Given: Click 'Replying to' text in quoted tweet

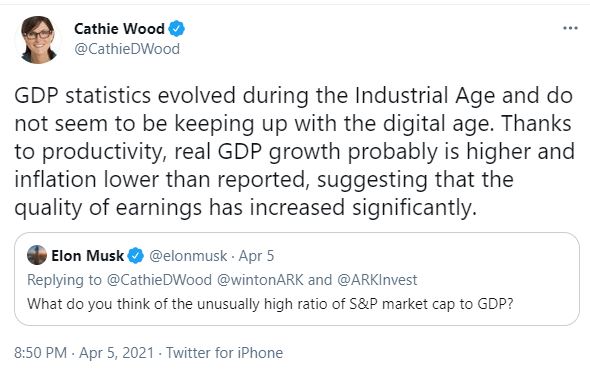Looking at the screenshot, I should (x=64, y=280).
